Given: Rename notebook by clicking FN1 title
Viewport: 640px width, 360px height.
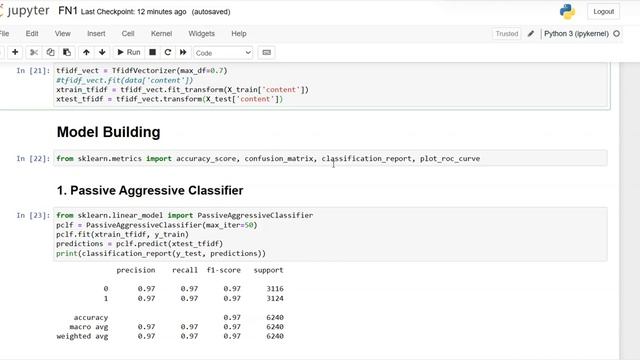Looking at the screenshot, I should (x=68, y=11).
